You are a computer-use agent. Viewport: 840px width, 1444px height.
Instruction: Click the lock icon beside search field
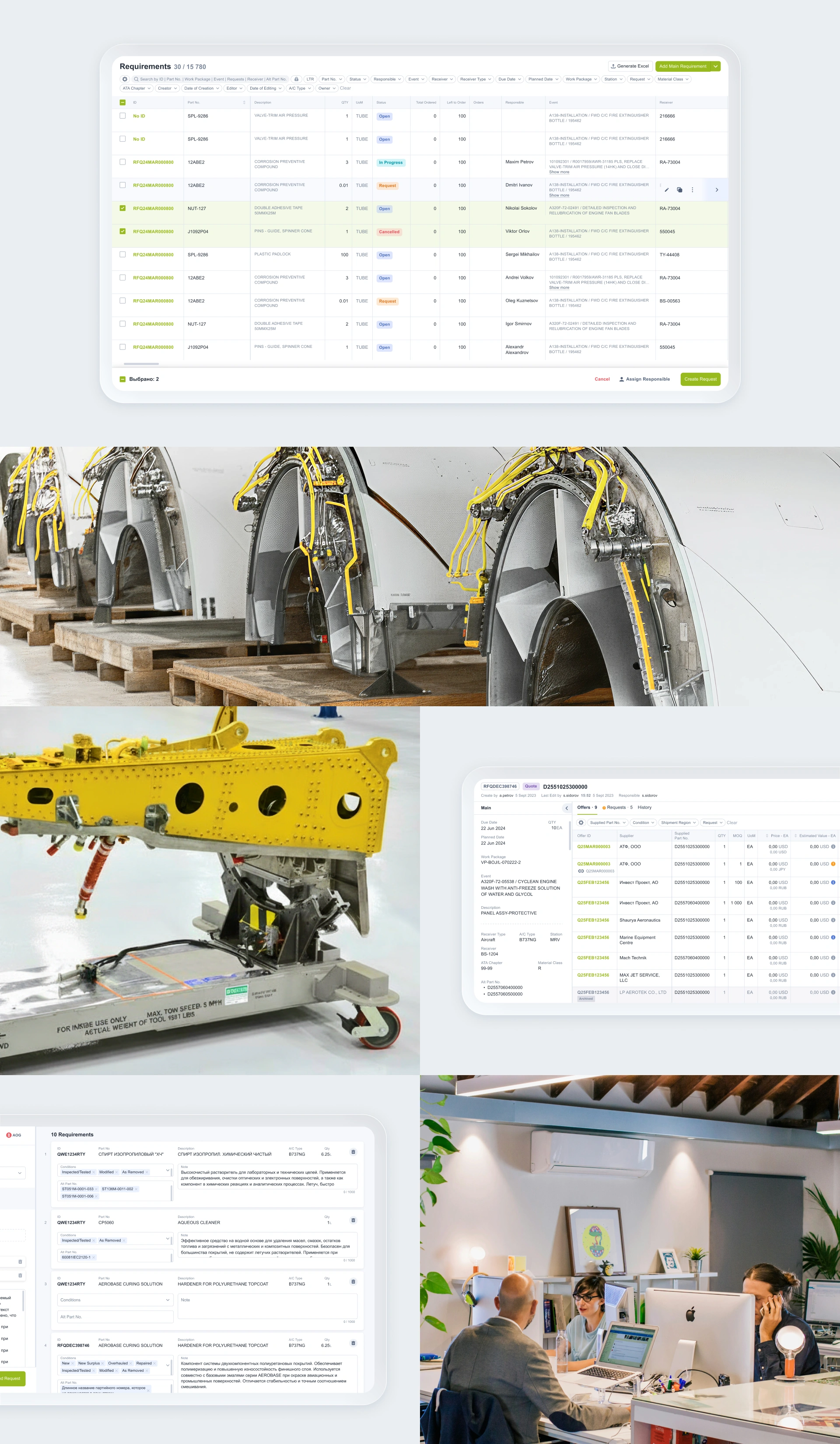coord(296,79)
